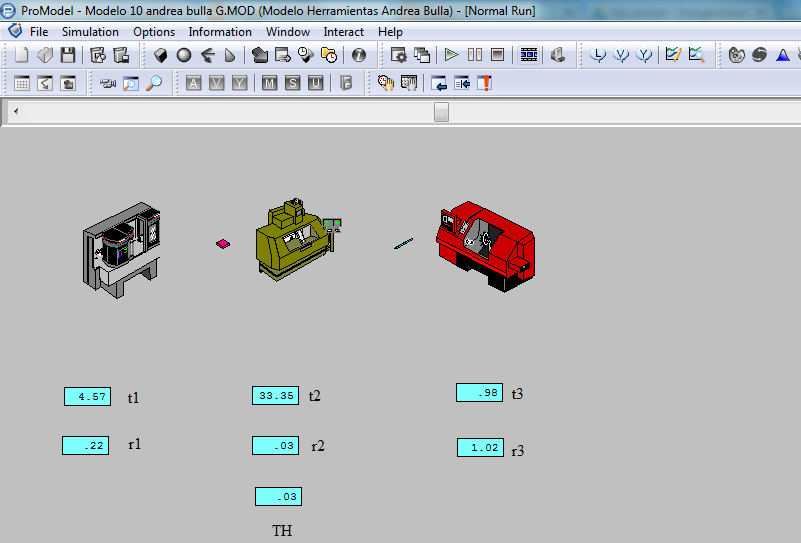Click the Open model folder icon

click(x=45, y=55)
